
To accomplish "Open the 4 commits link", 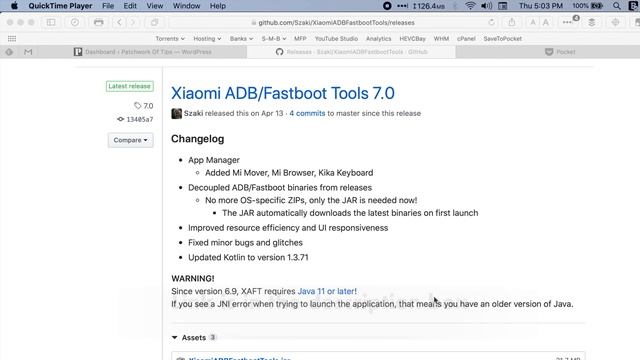I will [x=307, y=113].
